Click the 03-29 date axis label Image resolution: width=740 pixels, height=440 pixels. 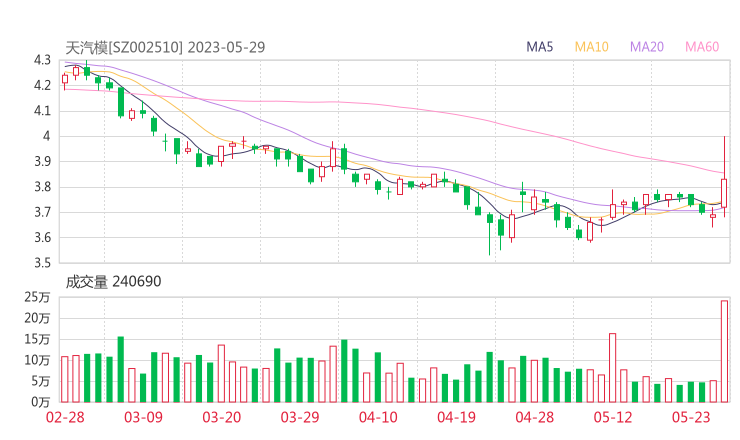(x=300, y=417)
